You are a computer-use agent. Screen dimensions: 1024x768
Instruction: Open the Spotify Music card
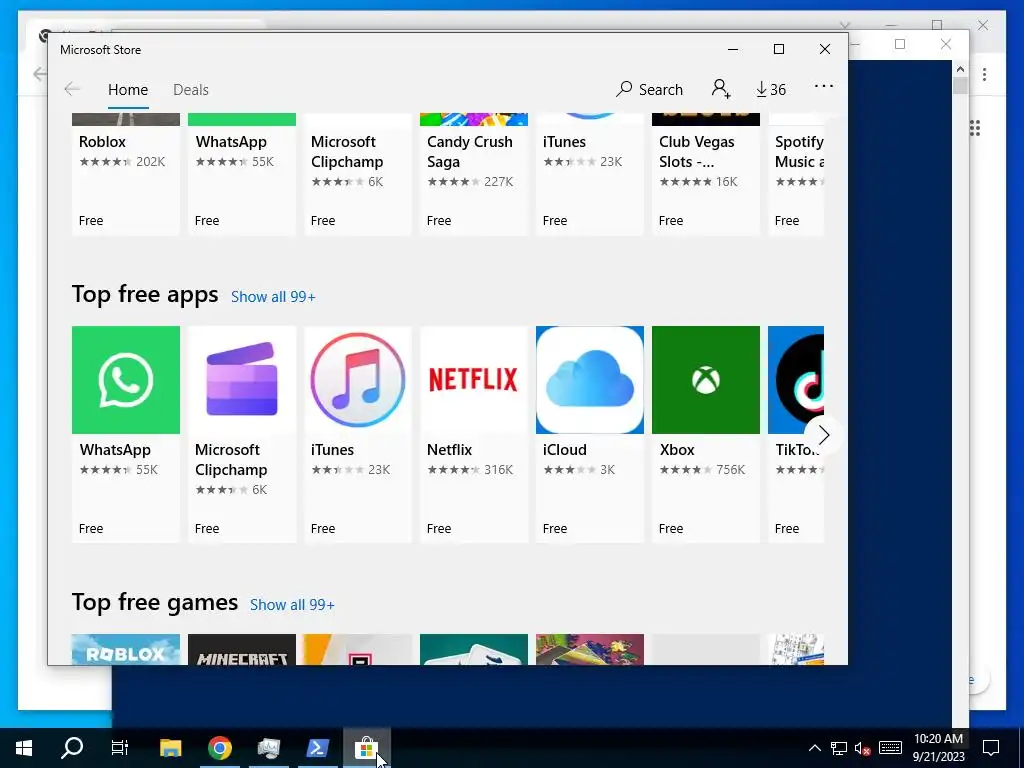coord(796,174)
